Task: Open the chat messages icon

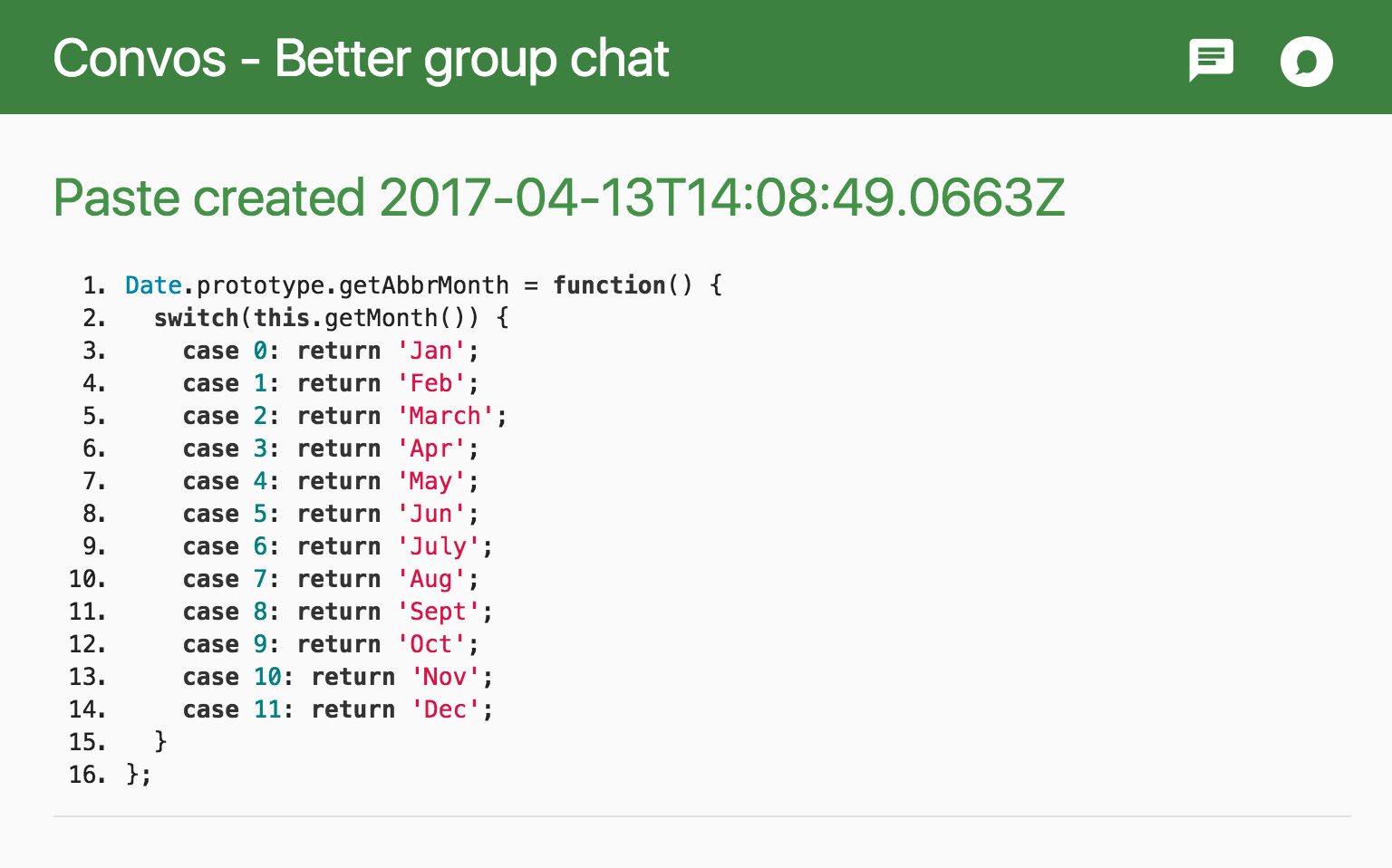Action: (x=1211, y=61)
